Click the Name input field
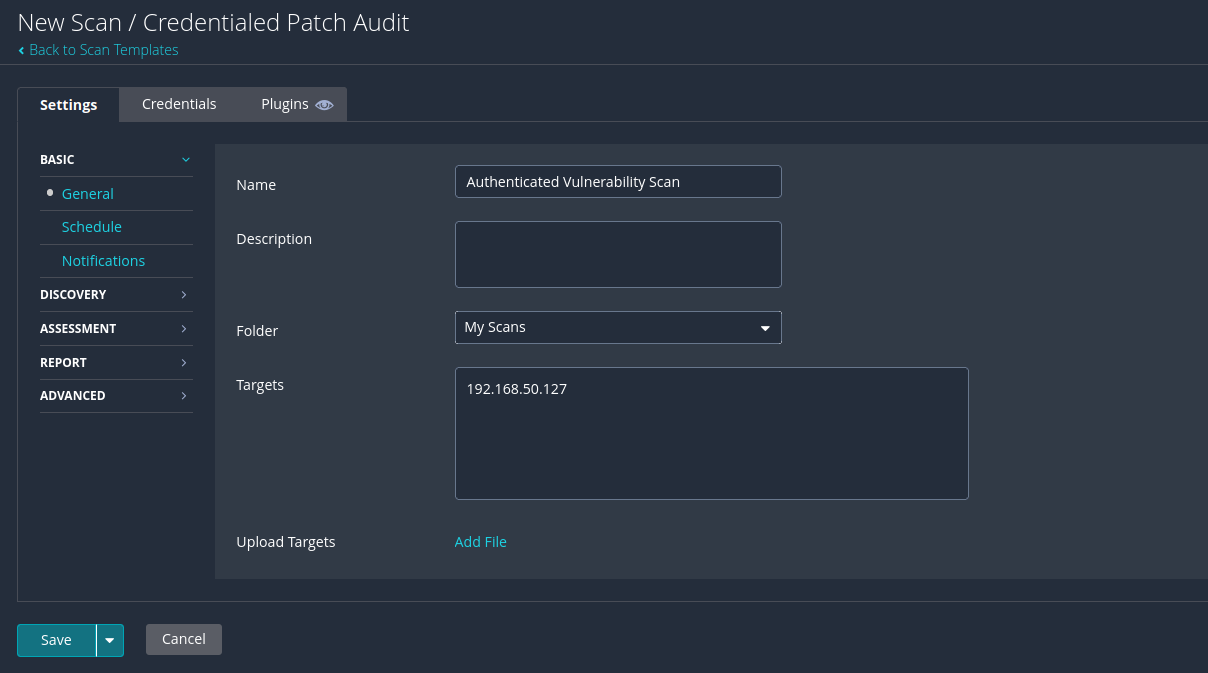This screenshot has height=673, width=1208. (x=617, y=182)
